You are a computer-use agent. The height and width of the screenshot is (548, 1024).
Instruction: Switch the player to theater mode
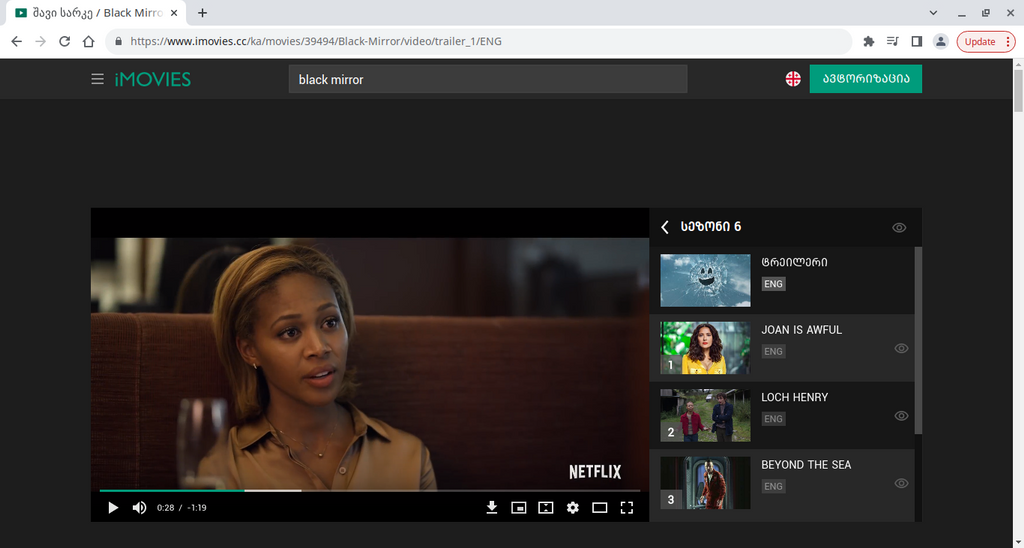pyautogui.click(x=600, y=508)
